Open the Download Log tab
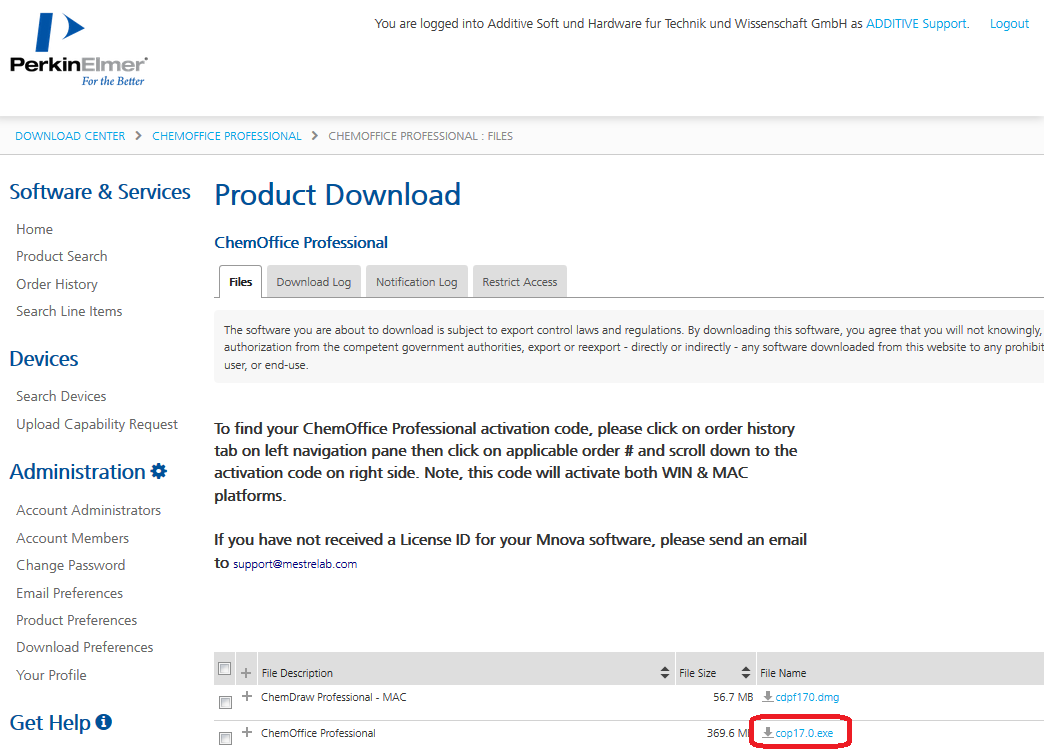This screenshot has height=750, width=1044. coord(314,282)
